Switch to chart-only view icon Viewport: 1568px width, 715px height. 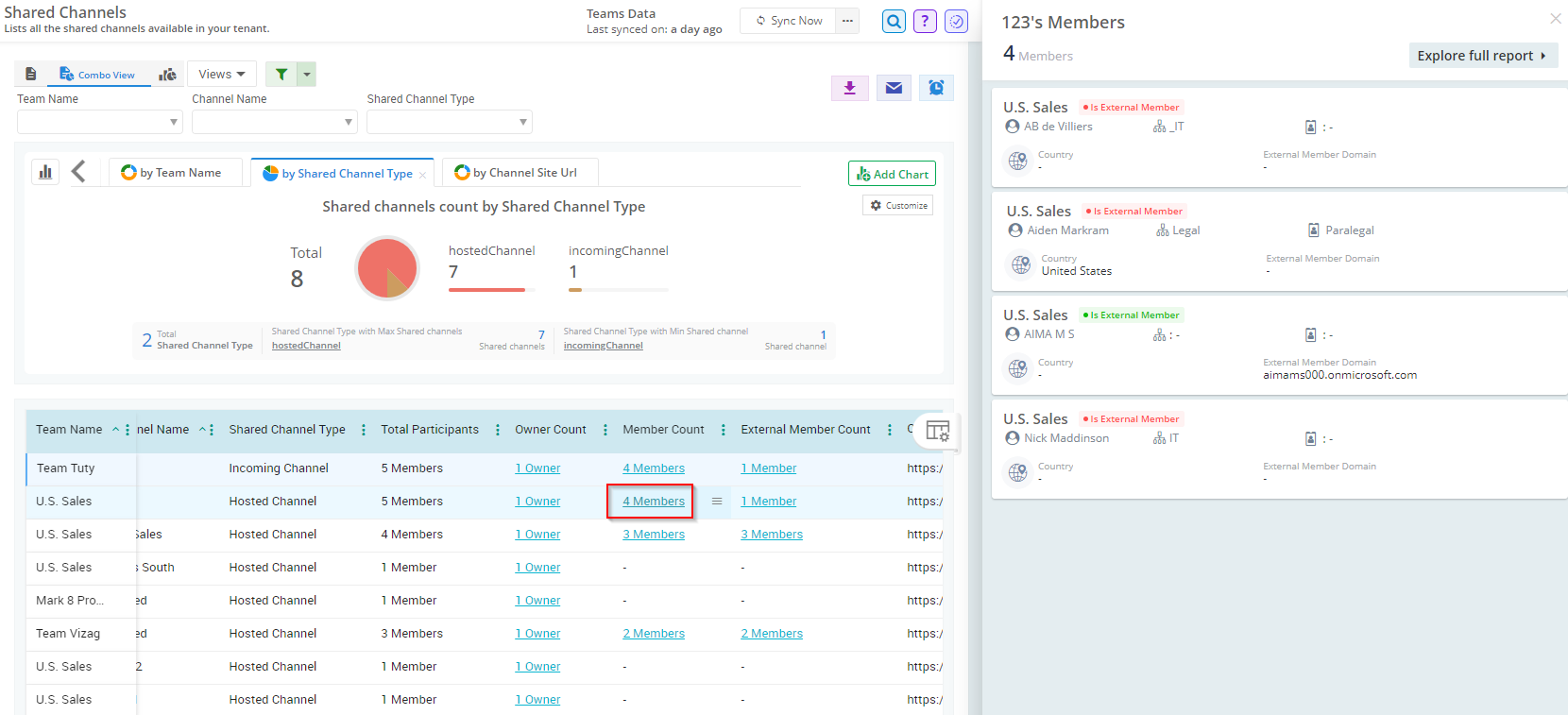pos(168,74)
